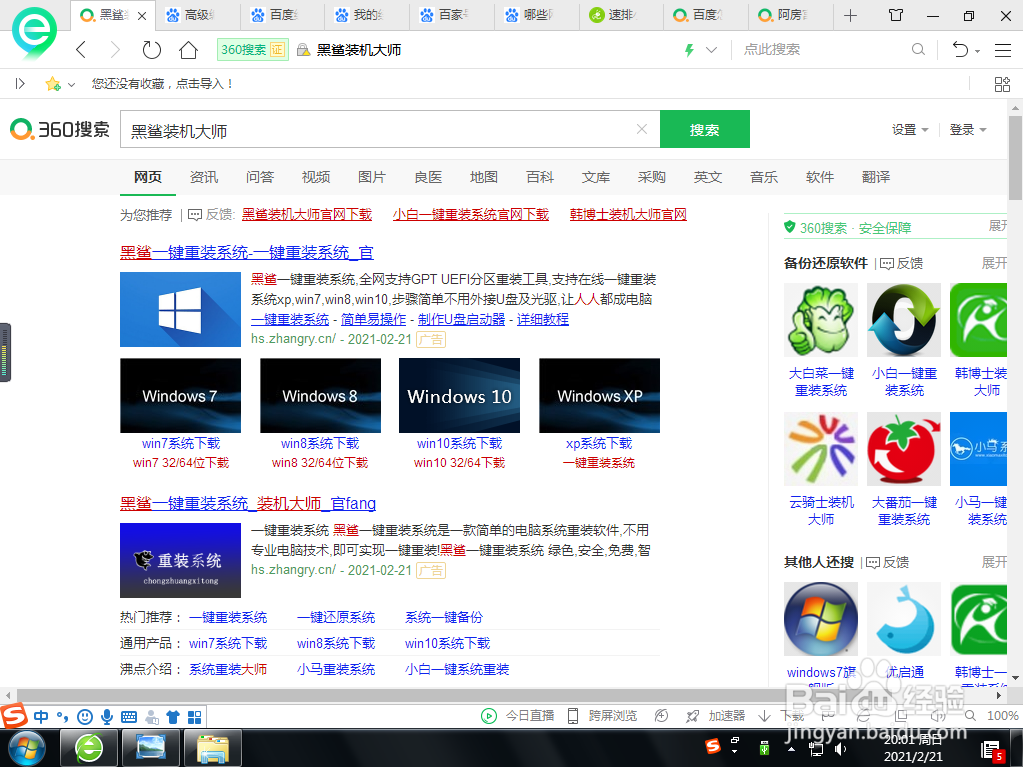Open the skin shirt icon in the title bar
The height and width of the screenshot is (767, 1023).
tap(896, 15)
